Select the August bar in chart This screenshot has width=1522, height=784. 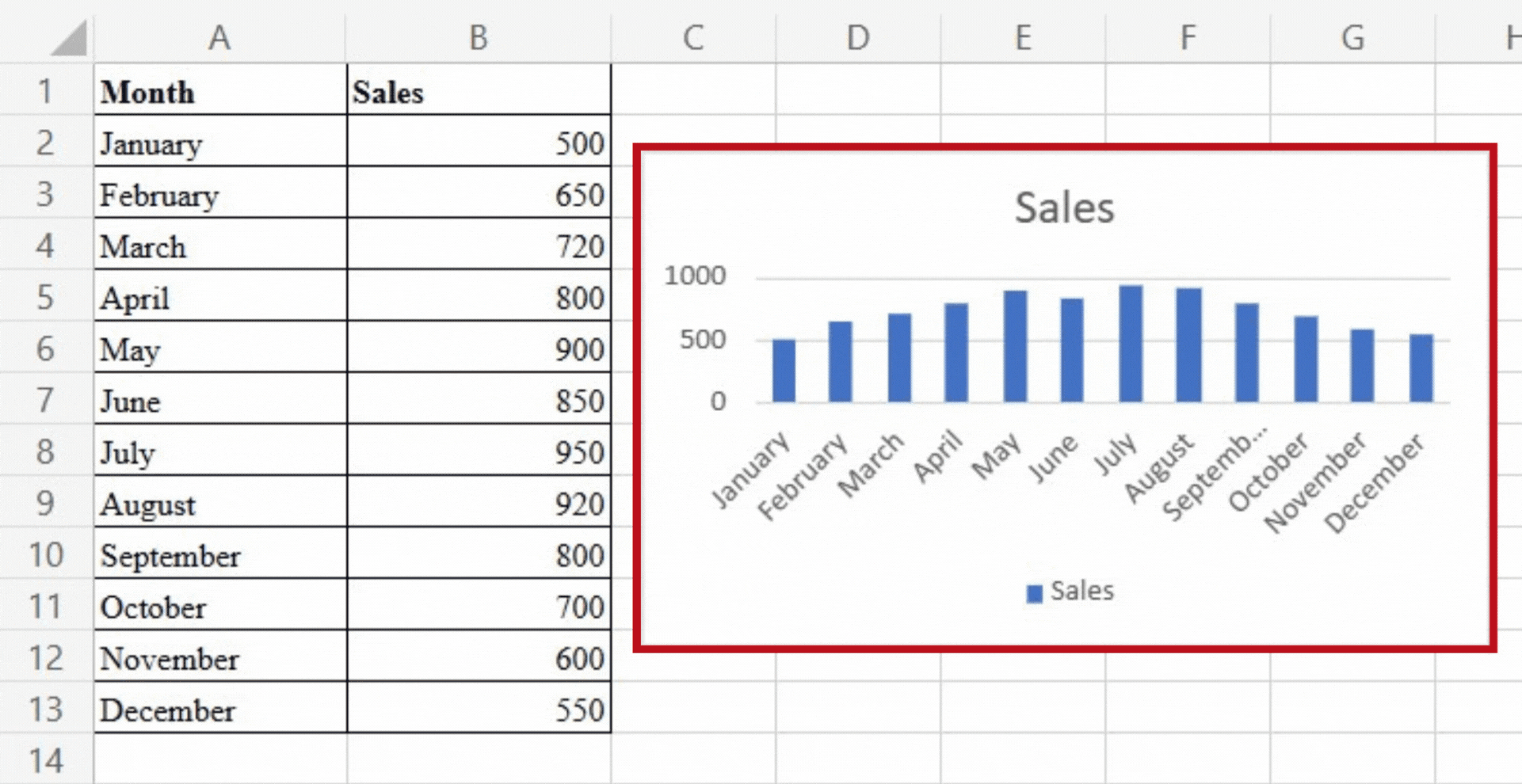[1188, 344]
